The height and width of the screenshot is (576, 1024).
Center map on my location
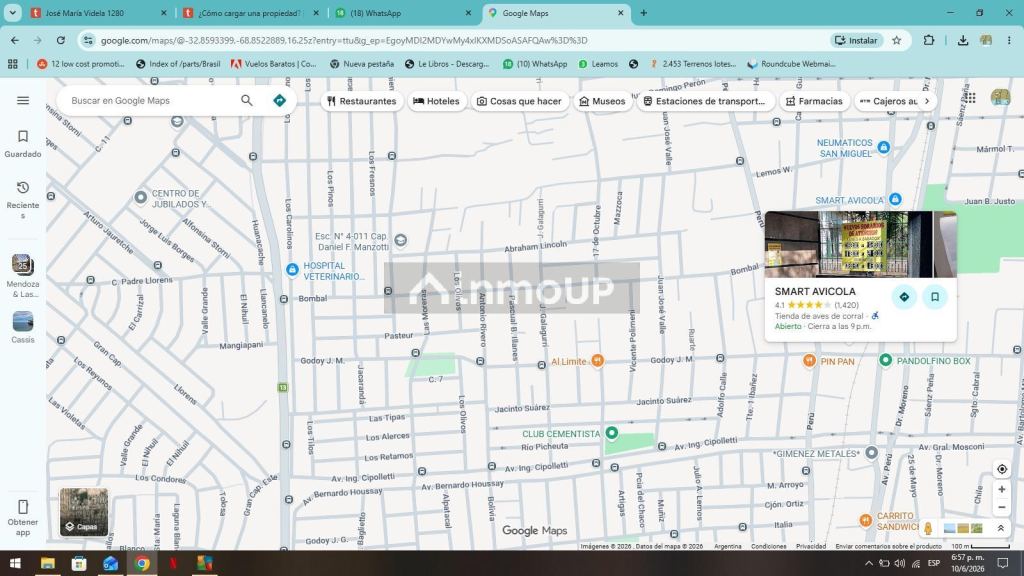point(1002,469)
